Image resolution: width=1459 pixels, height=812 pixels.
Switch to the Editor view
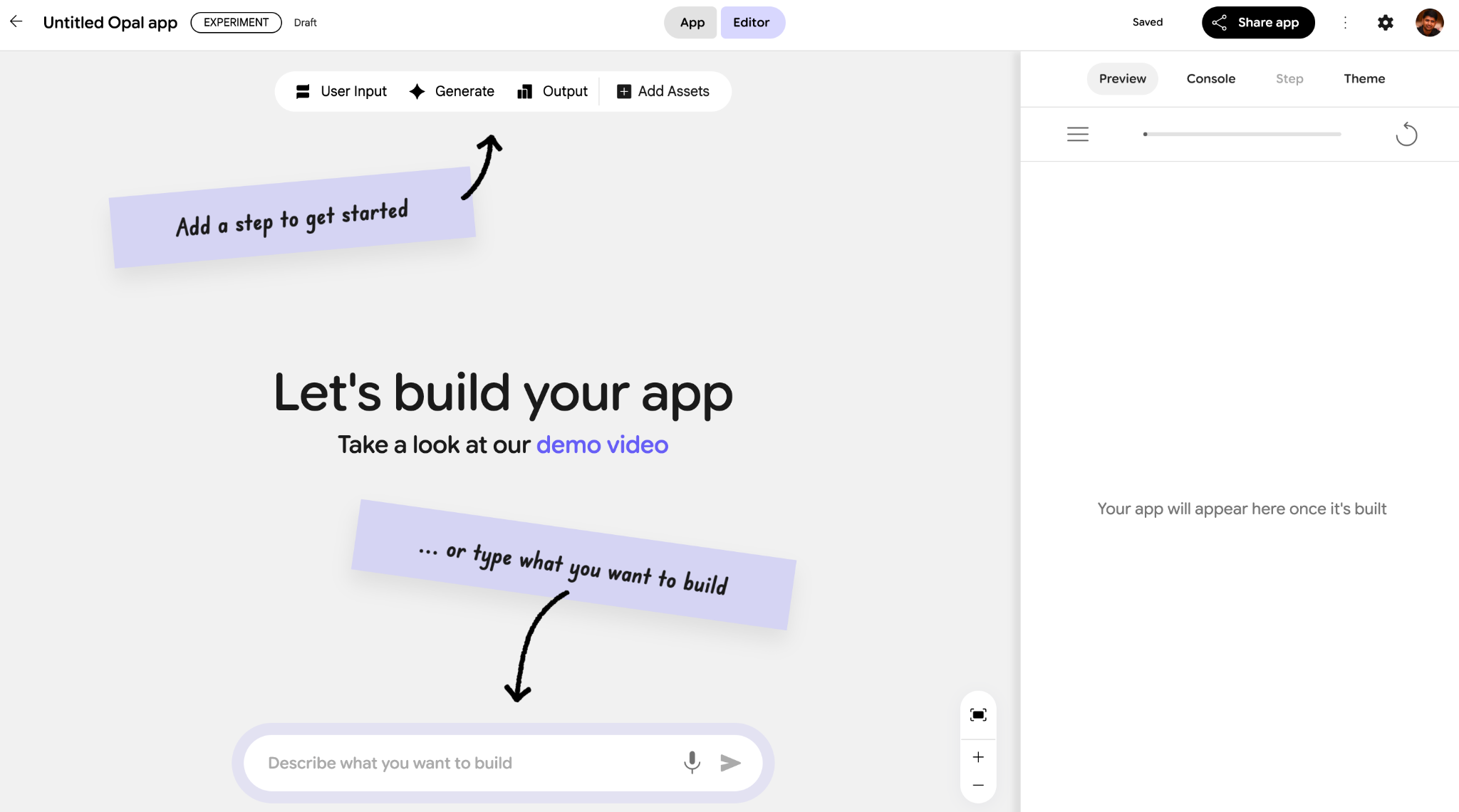[752, 23]
